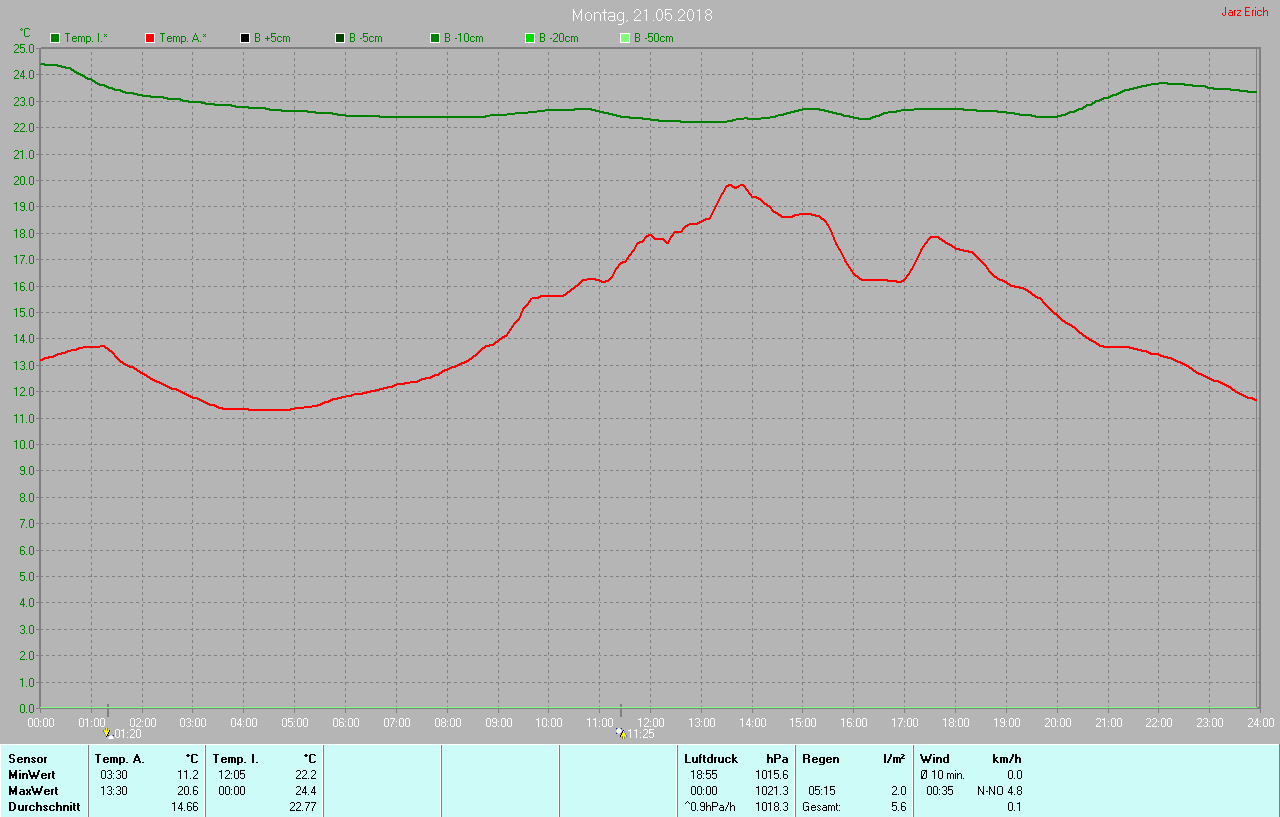The width and height of the screenshot is (1280, 817).
Task: Click the 06:00 x-axis tick label
Action: click(x=346, y=722)
